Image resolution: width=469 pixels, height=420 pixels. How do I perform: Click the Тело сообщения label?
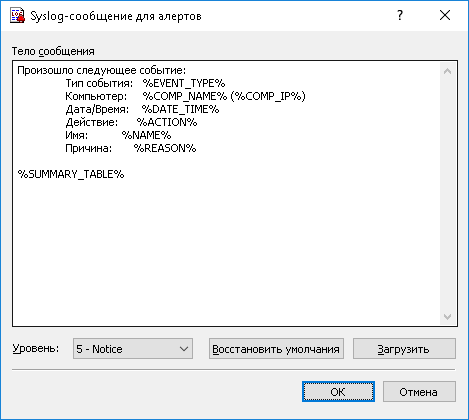pos(53,51)
